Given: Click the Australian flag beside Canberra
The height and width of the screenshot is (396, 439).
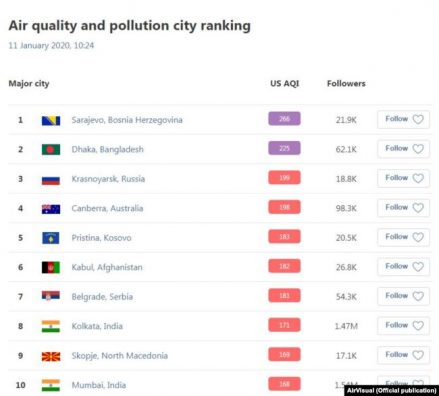Looking at the screenshot, I should tap(51, 209).
